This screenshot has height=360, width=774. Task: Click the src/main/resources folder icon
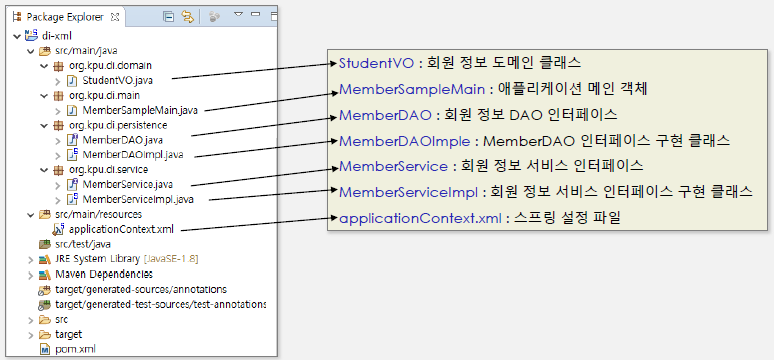pyautogui.click(x=45, y=215)
